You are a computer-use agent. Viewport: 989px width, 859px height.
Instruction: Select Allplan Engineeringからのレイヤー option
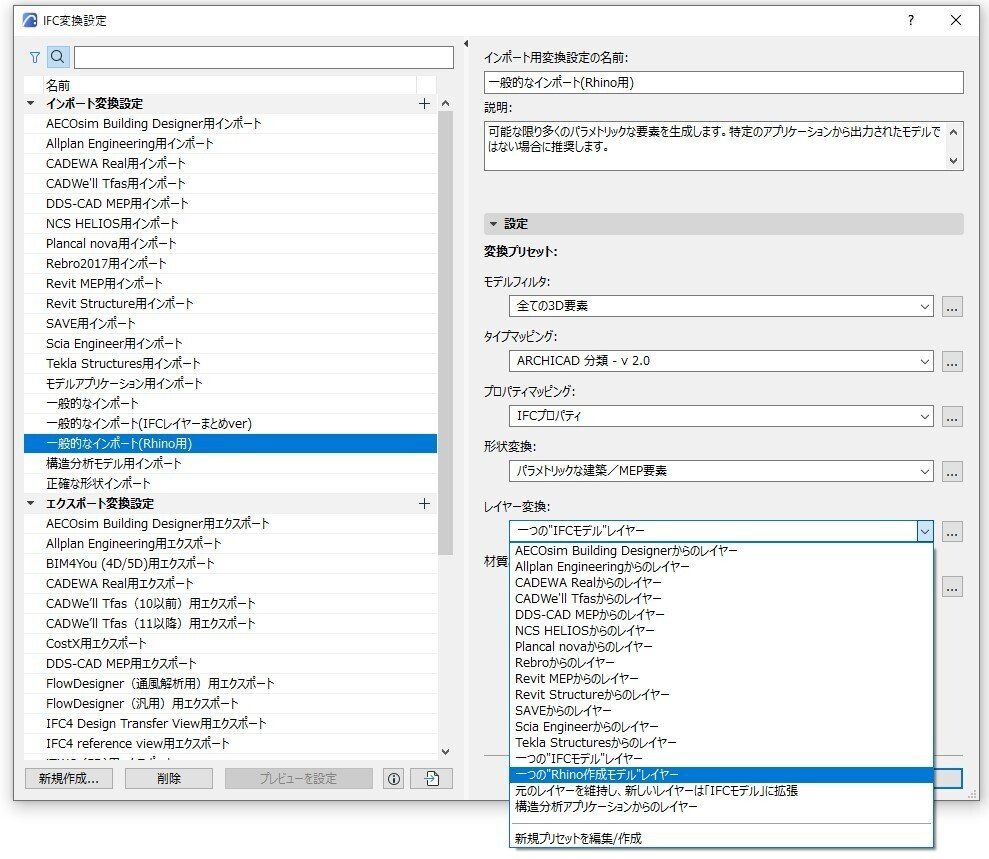tap(721, 567)
